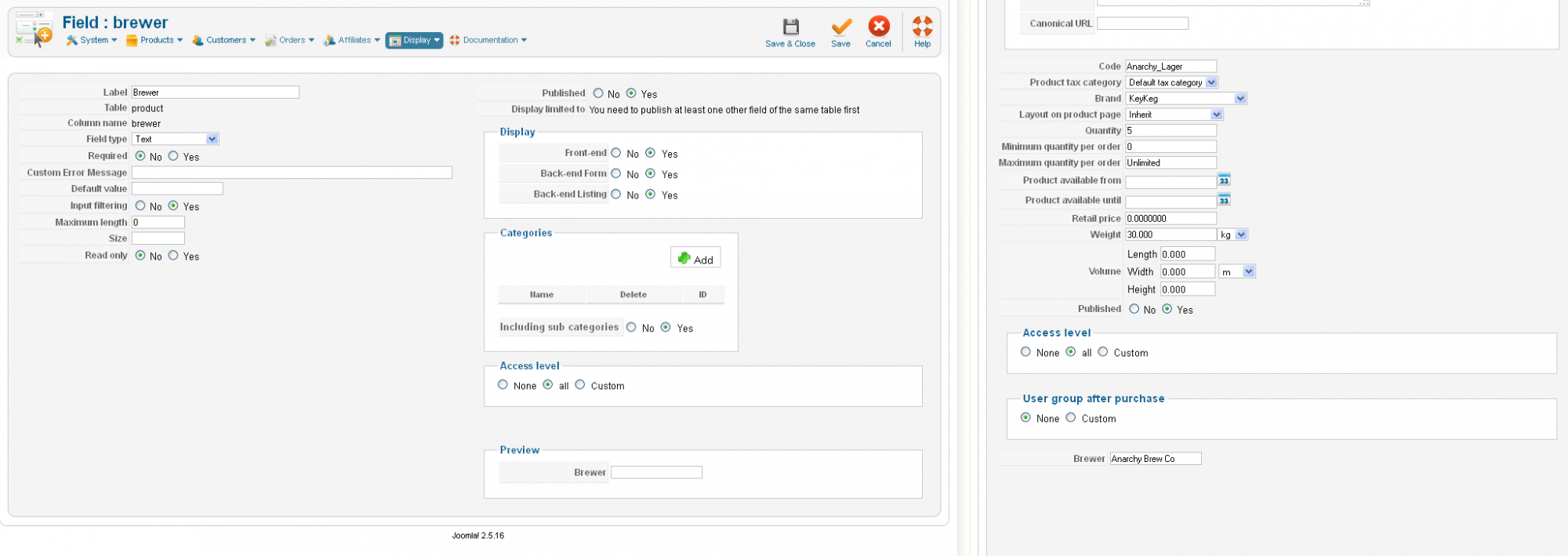Click the green plus Add category icon
The height and width of the screenshot is (556, 1568).
(x=684, y=258)
